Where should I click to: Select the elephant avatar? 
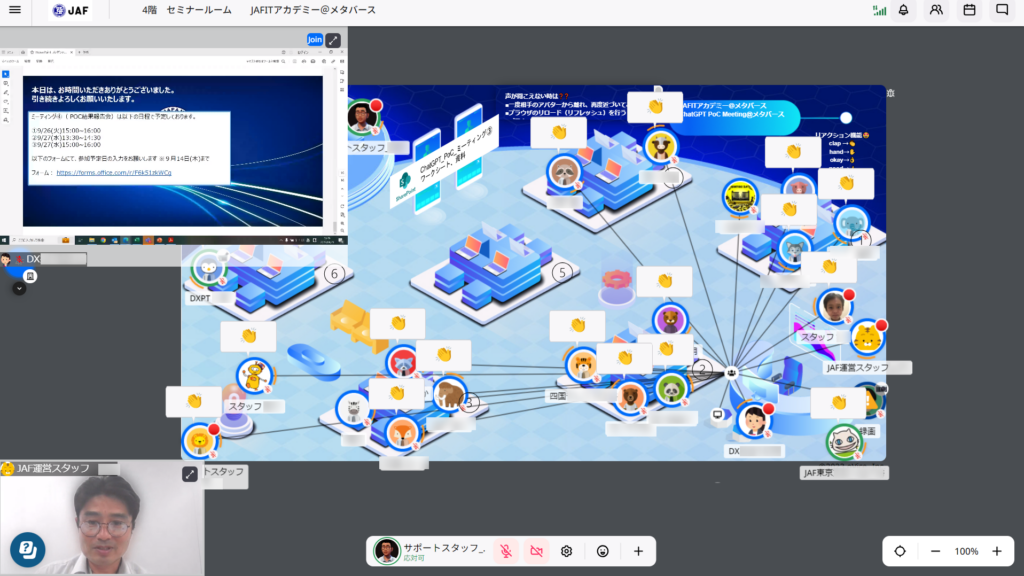pyautogui.click(x=852, y=223)
